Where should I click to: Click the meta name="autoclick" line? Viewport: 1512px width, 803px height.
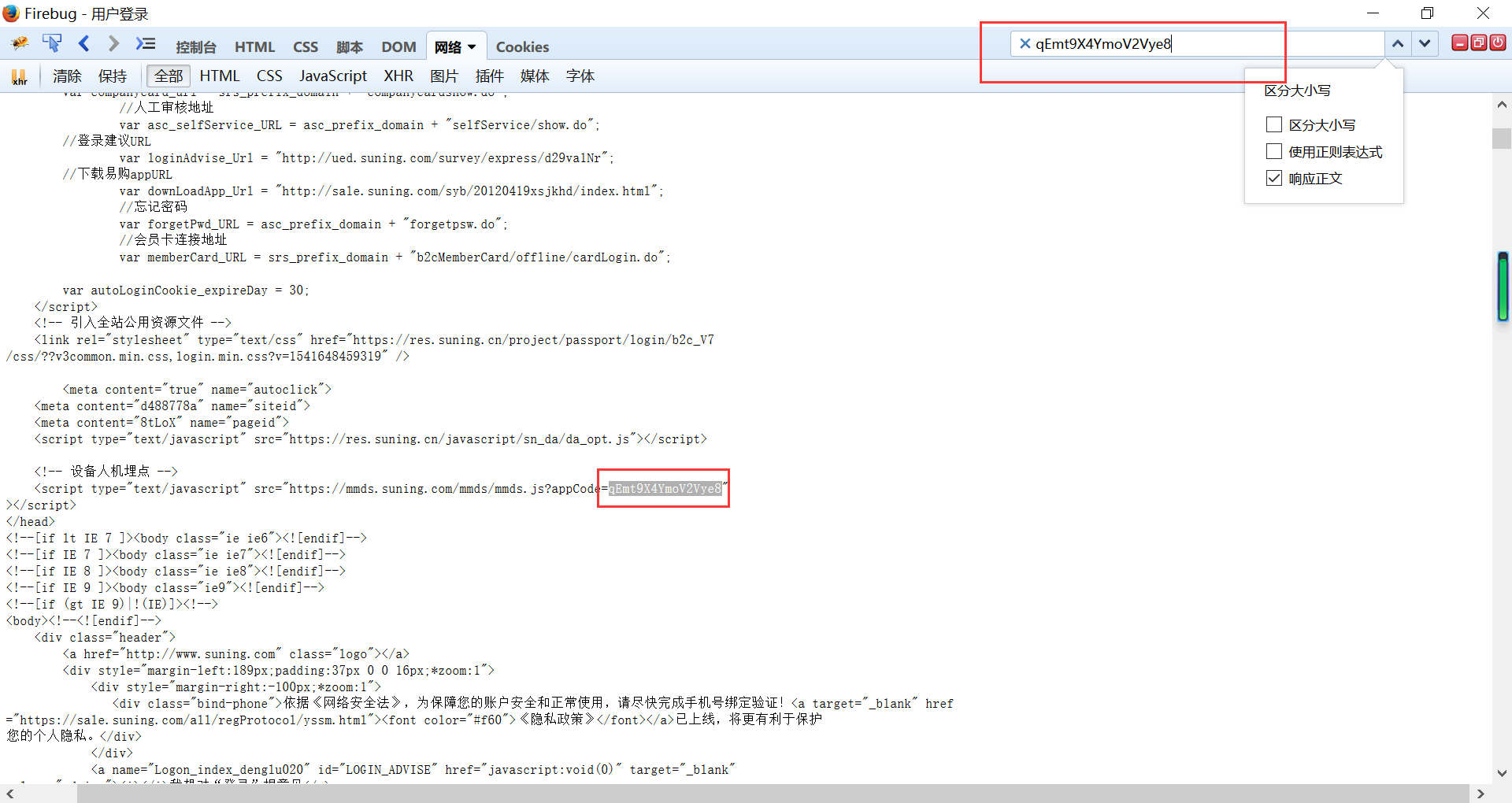coord(197,390)
